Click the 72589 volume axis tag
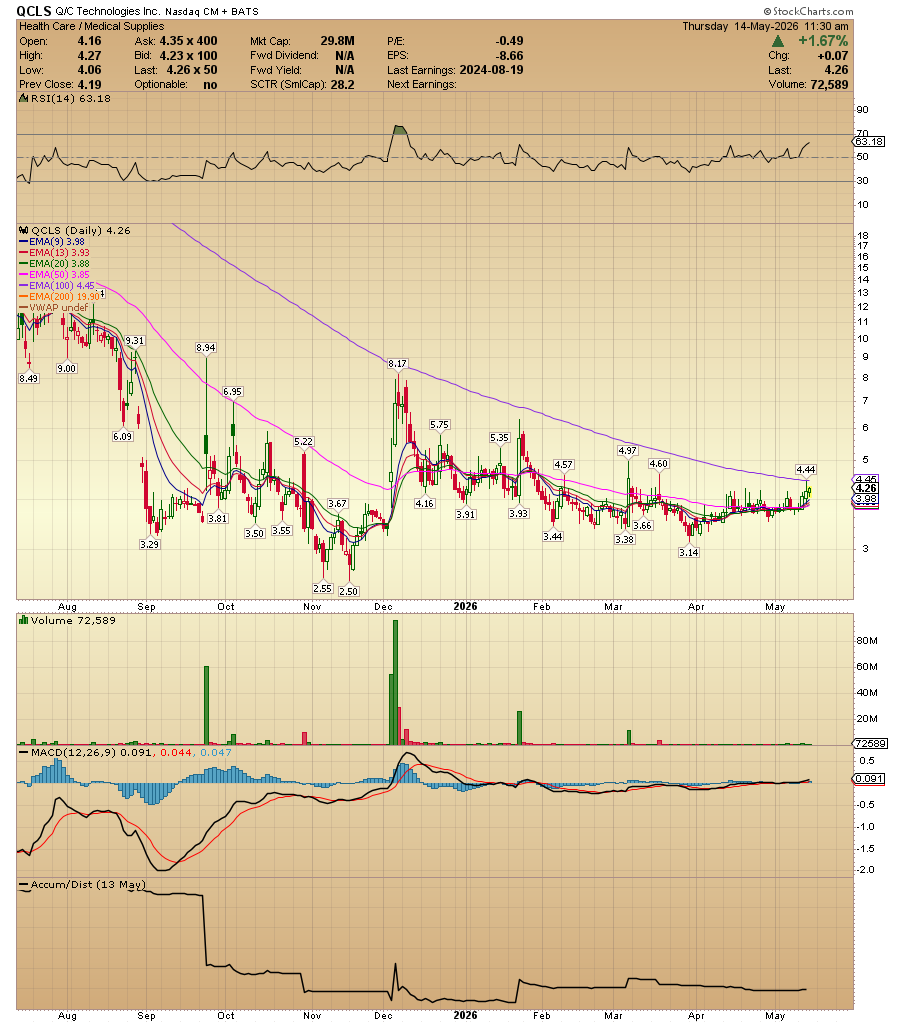 pyautogui.click(x=871, y=744)
